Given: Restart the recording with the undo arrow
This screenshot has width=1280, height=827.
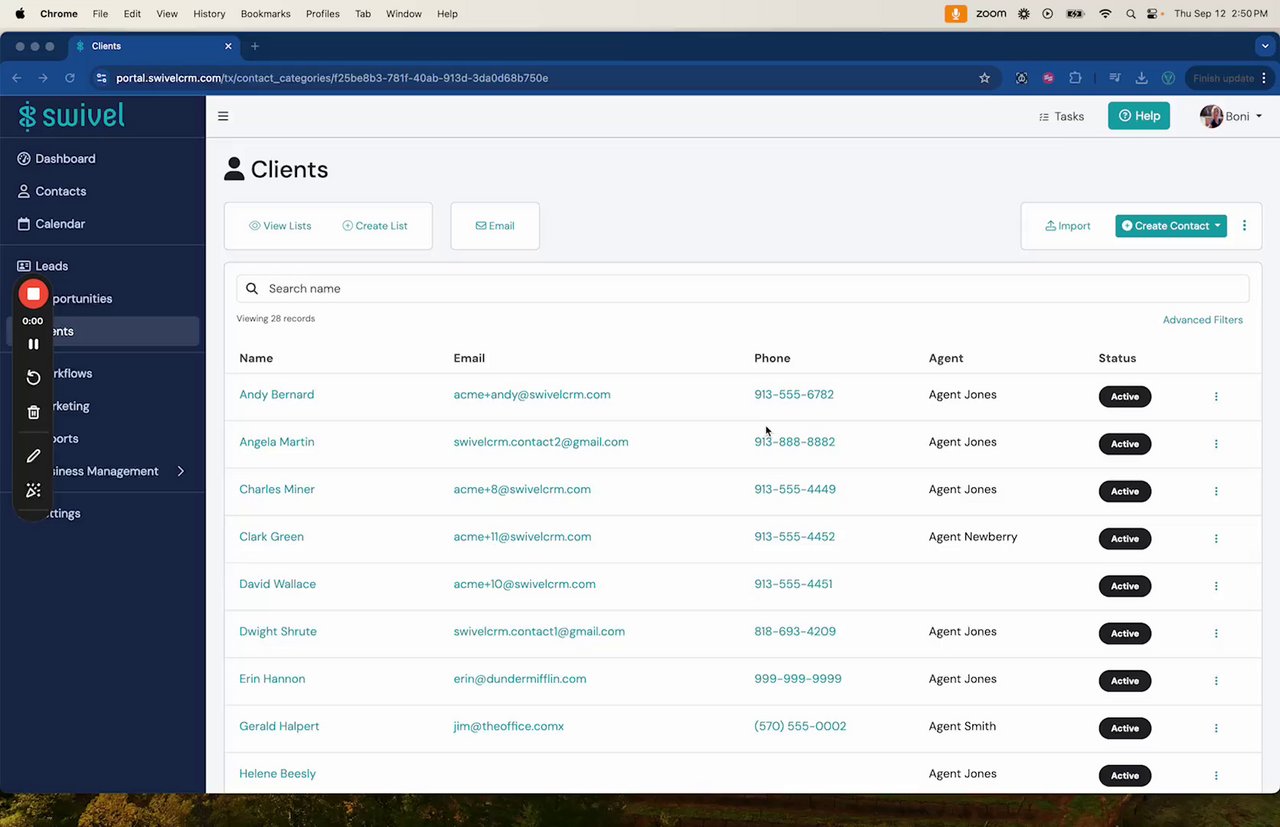Looking at the screenshot, I should (33, 377).
